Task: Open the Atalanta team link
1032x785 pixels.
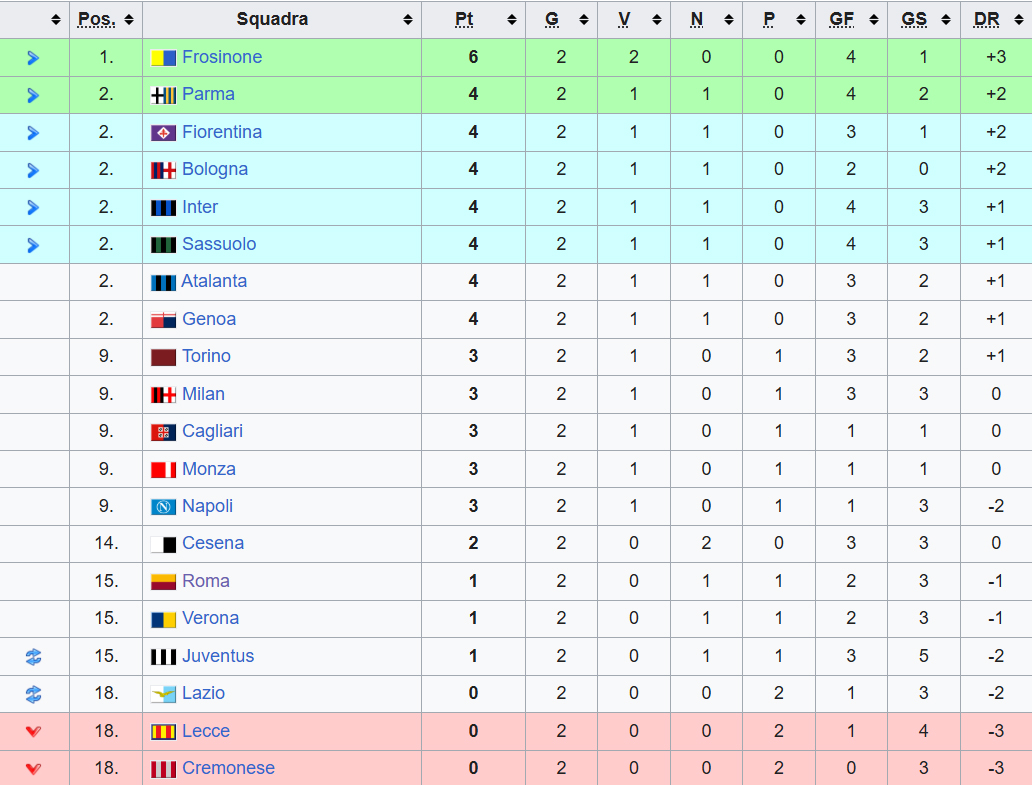Action: [214, 282]
